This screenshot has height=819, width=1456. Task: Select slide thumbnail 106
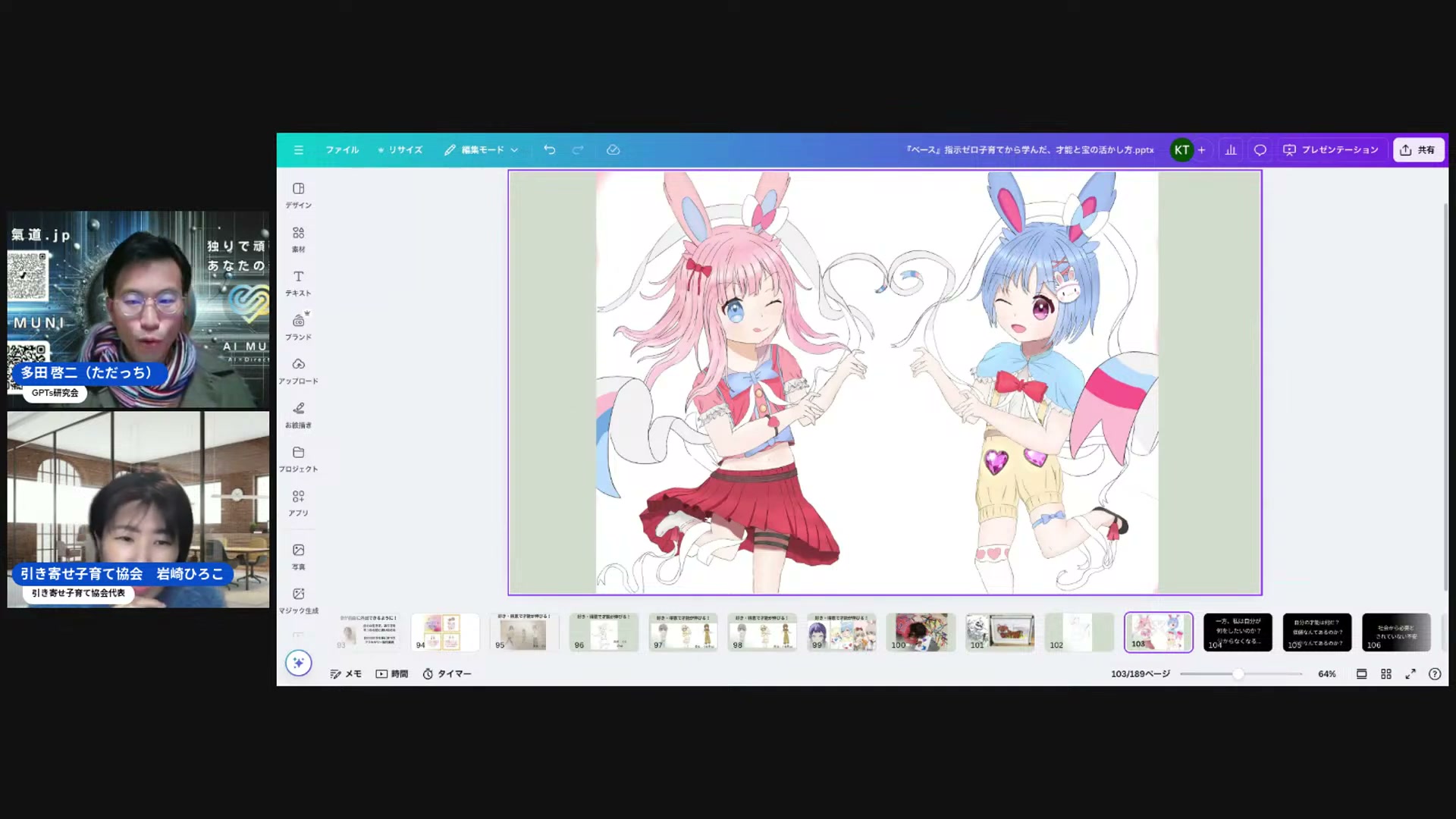pos(1396,632)
